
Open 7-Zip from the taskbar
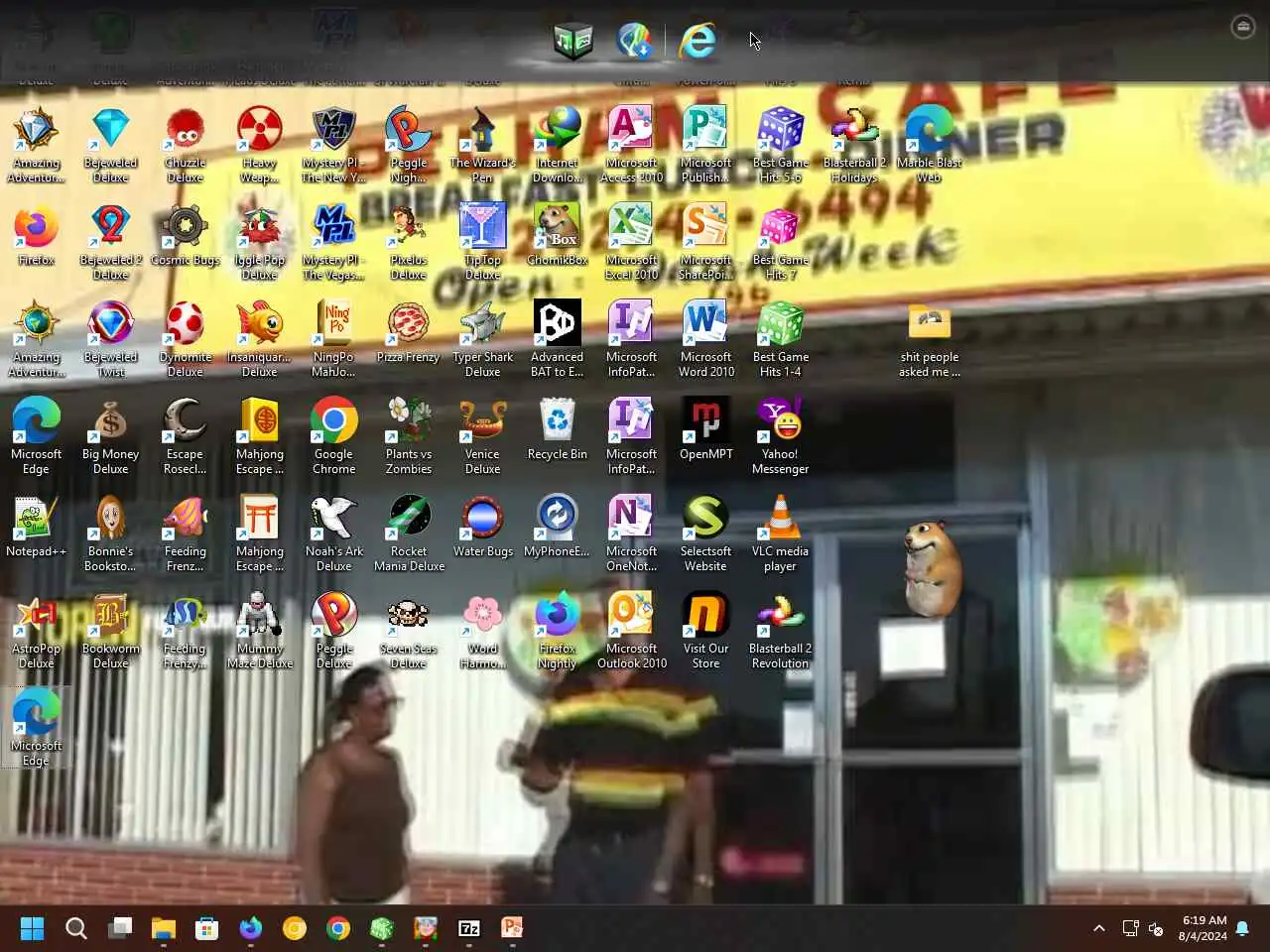point(469,928)
